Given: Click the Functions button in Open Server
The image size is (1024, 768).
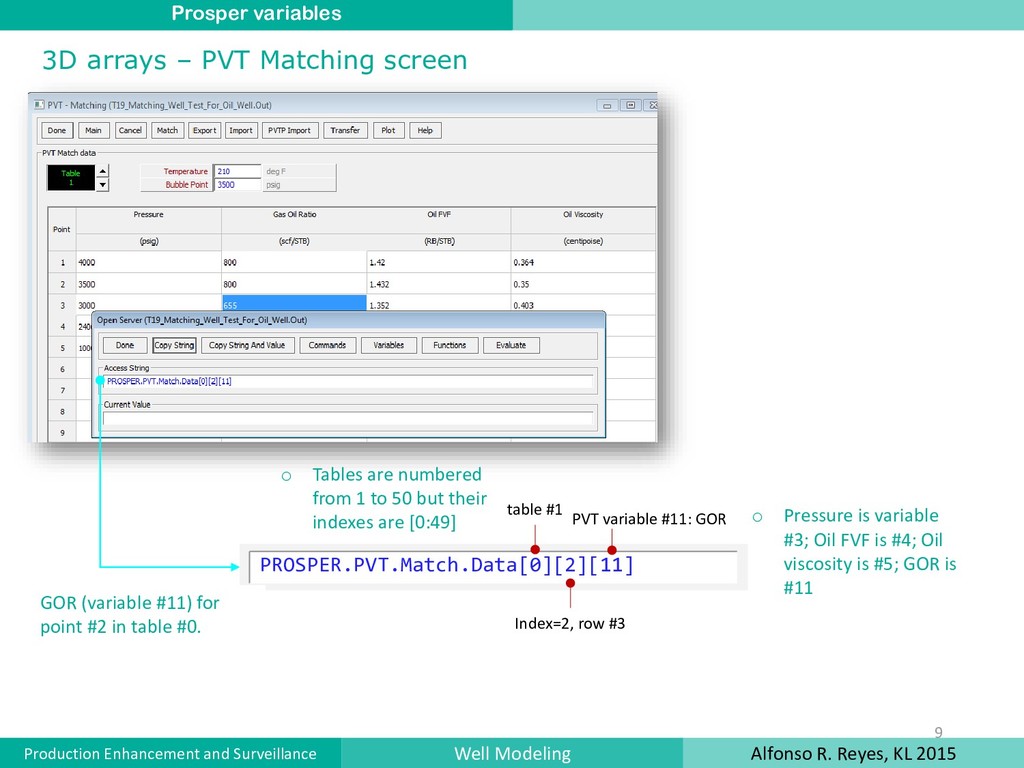Looking at the screenshot, I should coord(450,345).
